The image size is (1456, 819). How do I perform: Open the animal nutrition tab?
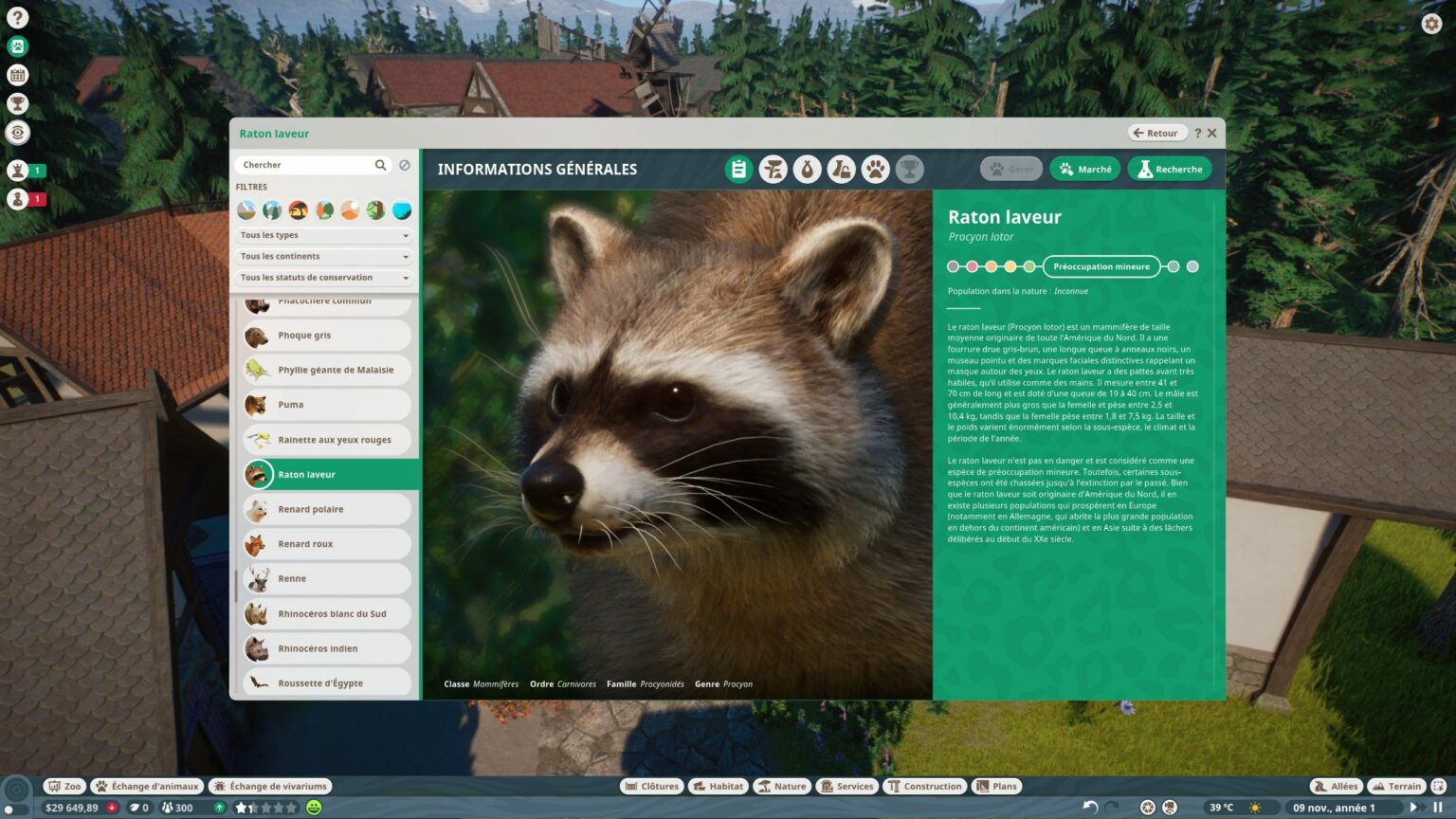coord(808,169)
